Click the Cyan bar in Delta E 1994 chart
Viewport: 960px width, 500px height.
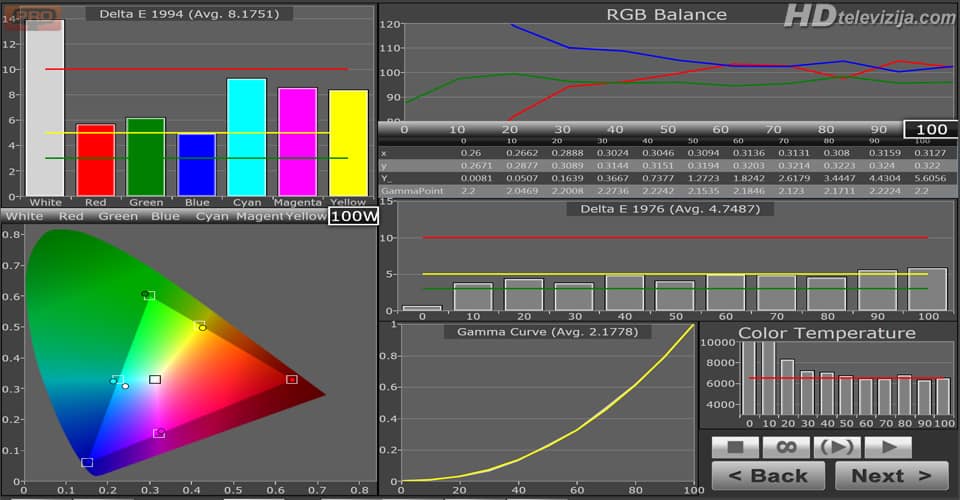246,136
